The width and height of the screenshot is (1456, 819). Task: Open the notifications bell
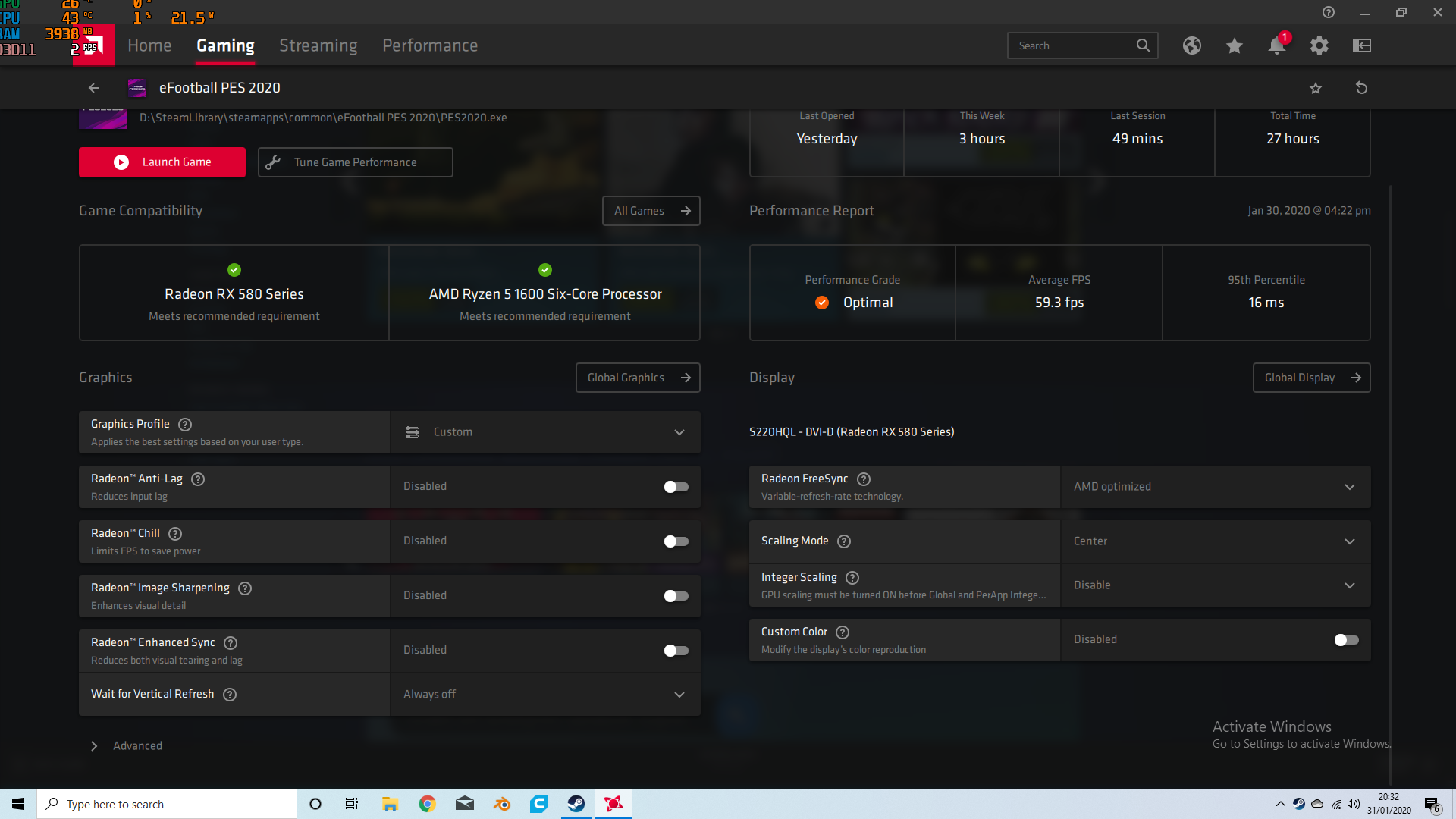click(1277, 45)
